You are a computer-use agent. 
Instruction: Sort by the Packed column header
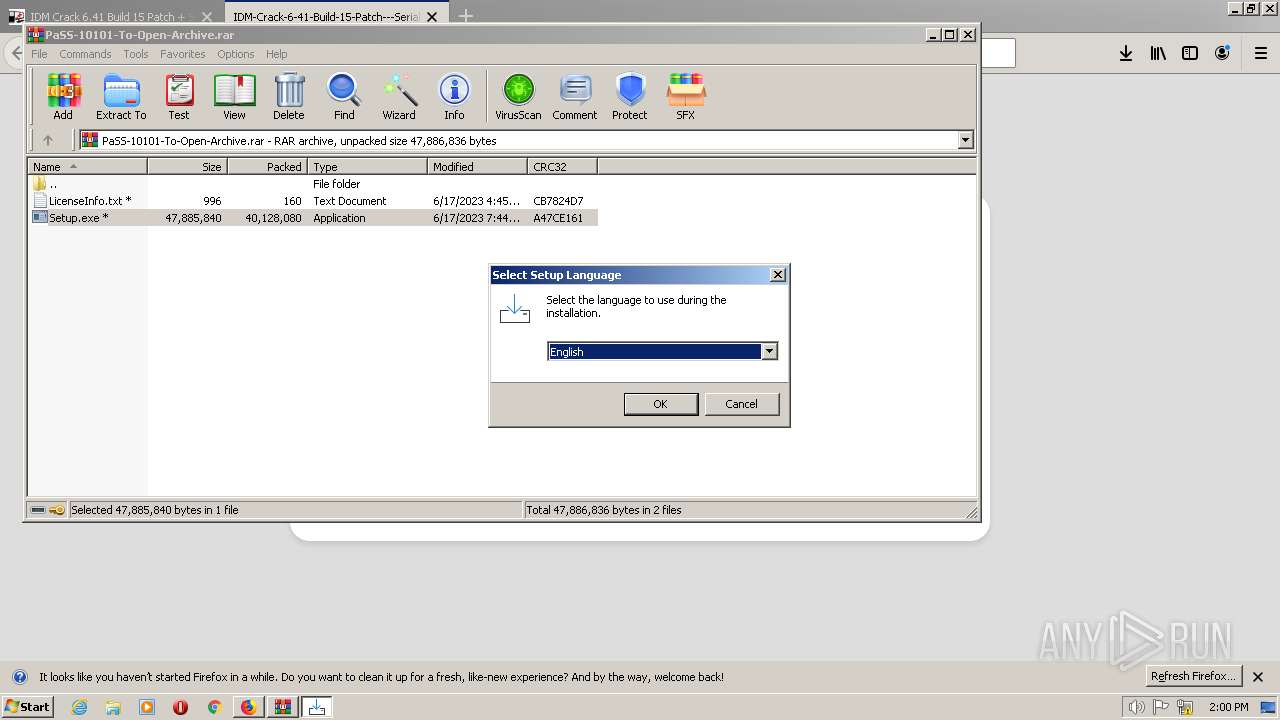[x=268, y=167]
